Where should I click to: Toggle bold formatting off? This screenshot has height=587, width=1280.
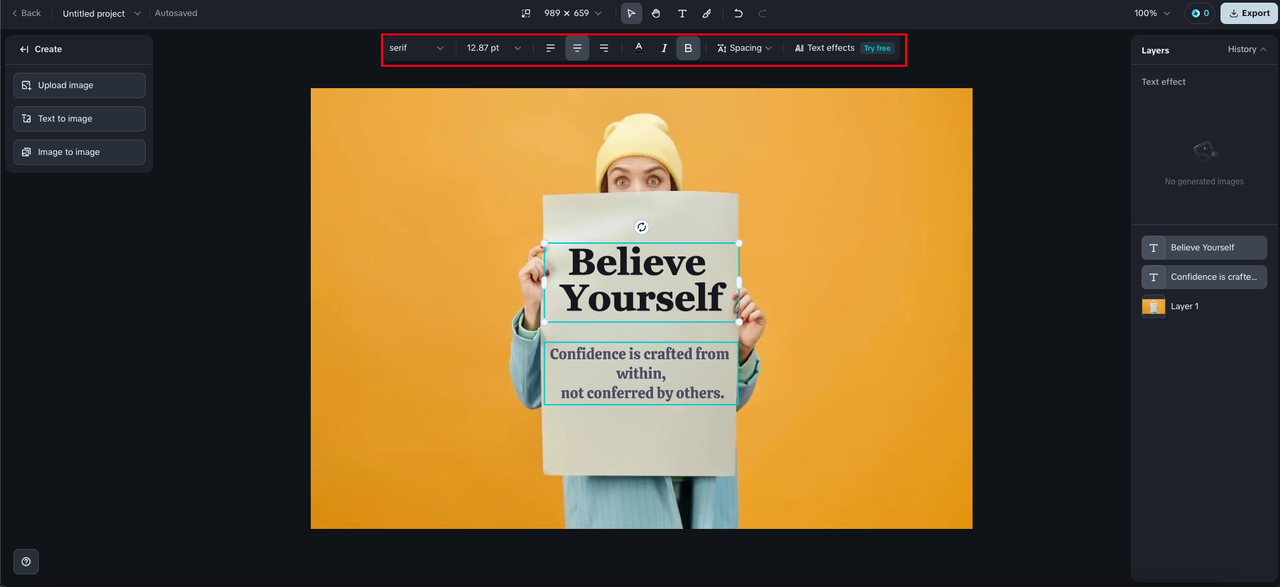(688, 48)
